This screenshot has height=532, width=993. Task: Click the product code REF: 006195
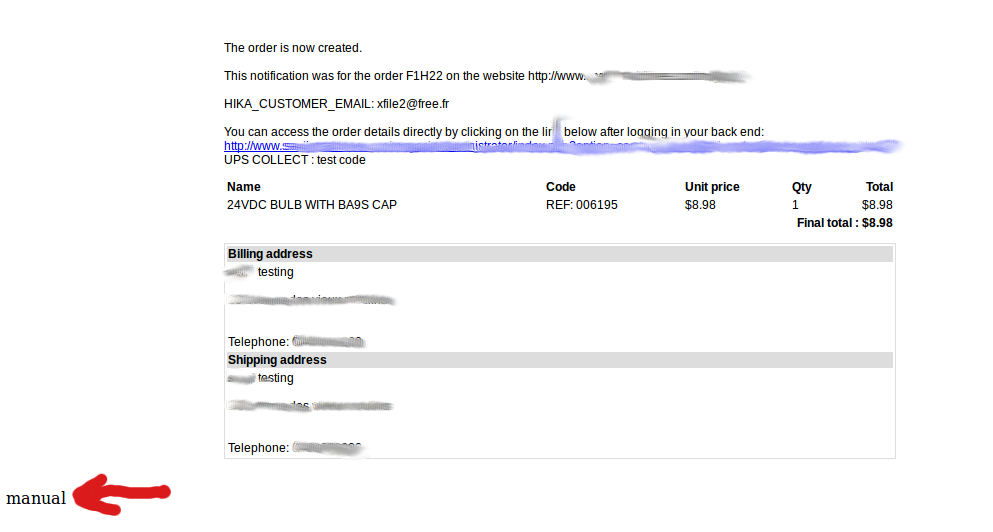point(581,205)
